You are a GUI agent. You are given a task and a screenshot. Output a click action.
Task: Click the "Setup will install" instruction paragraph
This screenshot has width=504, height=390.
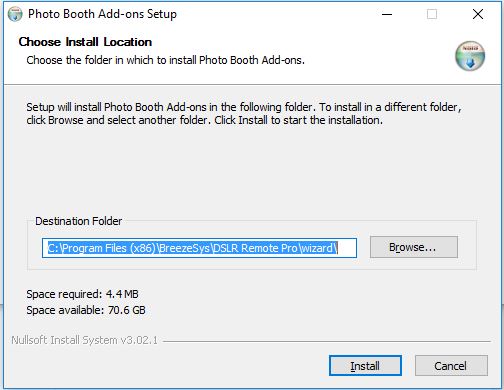[244, 113]
